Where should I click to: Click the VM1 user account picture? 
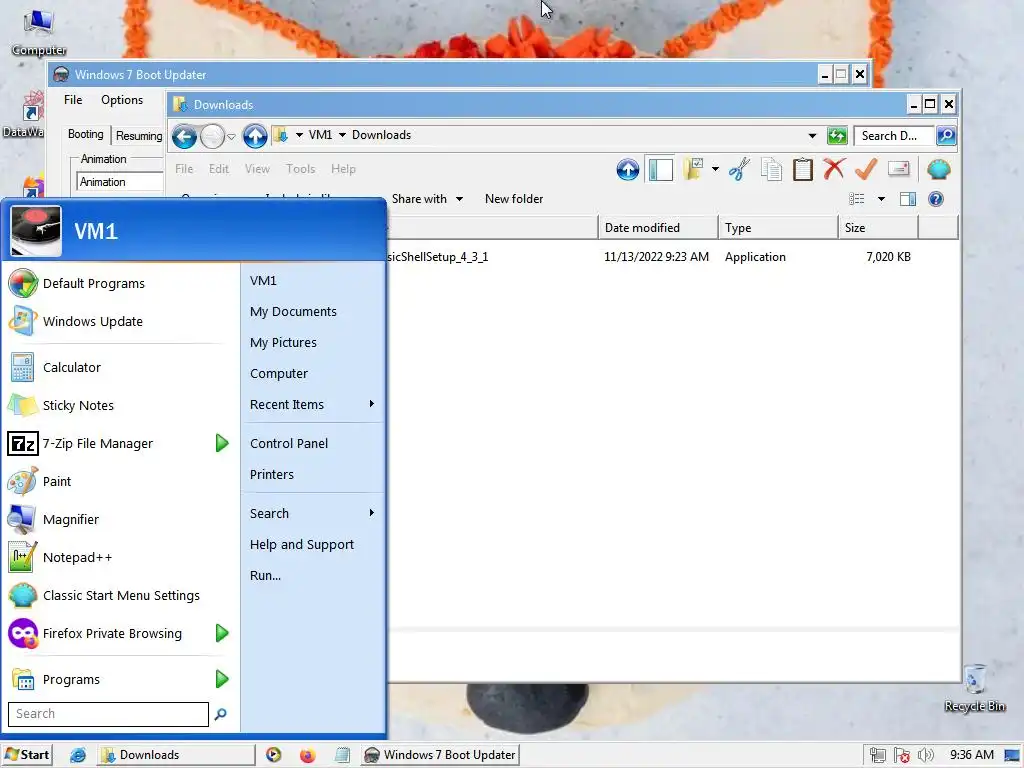pos(36,231)
